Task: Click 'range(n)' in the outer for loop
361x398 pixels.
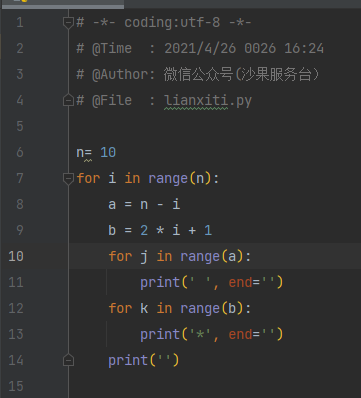Action: pyautogui.click(x=180, y=179)
